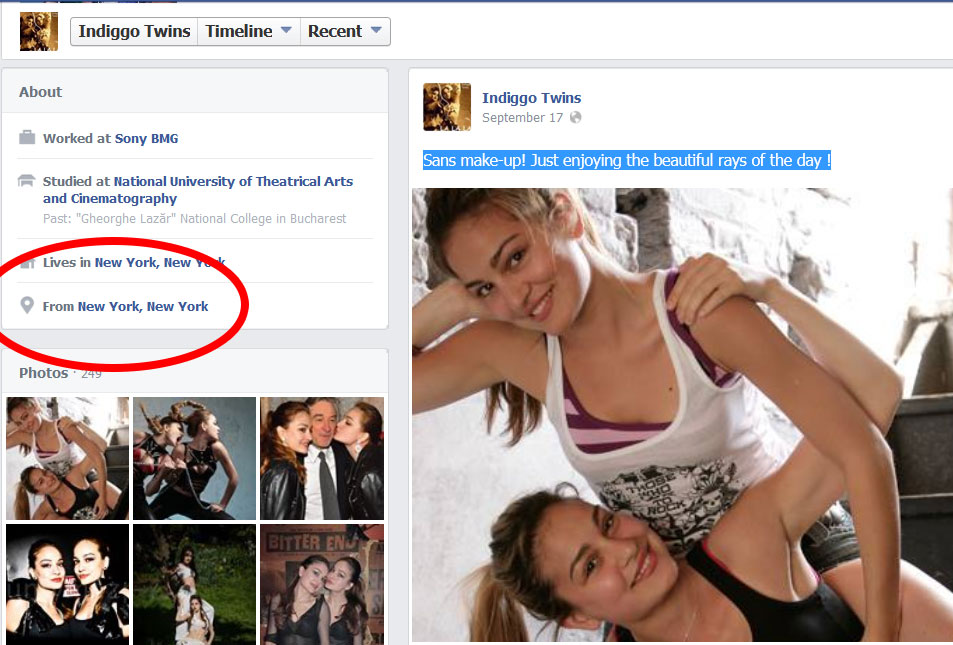The width and height of the screenshot is (953, 645).
Task: Click the Indiggo Twins button in the header bar
Action: pyautogui.click(x=134, y=31)
